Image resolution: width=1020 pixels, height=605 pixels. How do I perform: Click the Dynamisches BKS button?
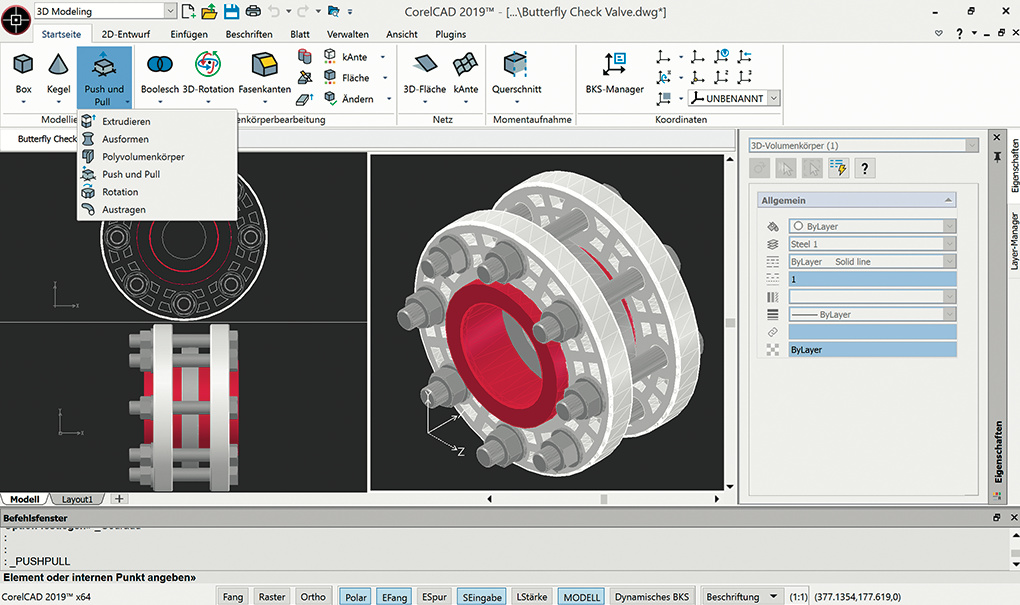(x=652, y=597)
